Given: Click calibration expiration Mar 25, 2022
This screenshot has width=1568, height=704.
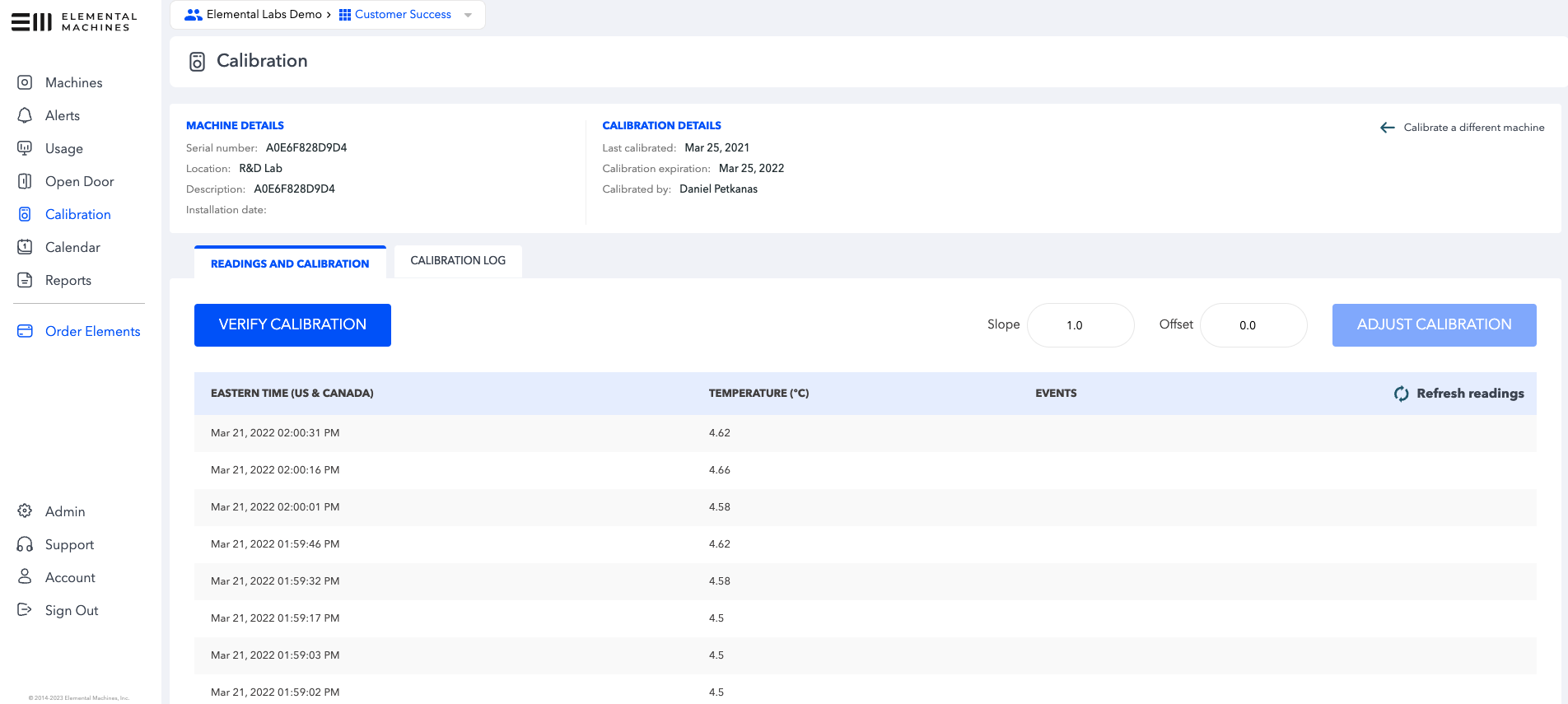Looking at the screenshot, I should click(751, 169).
